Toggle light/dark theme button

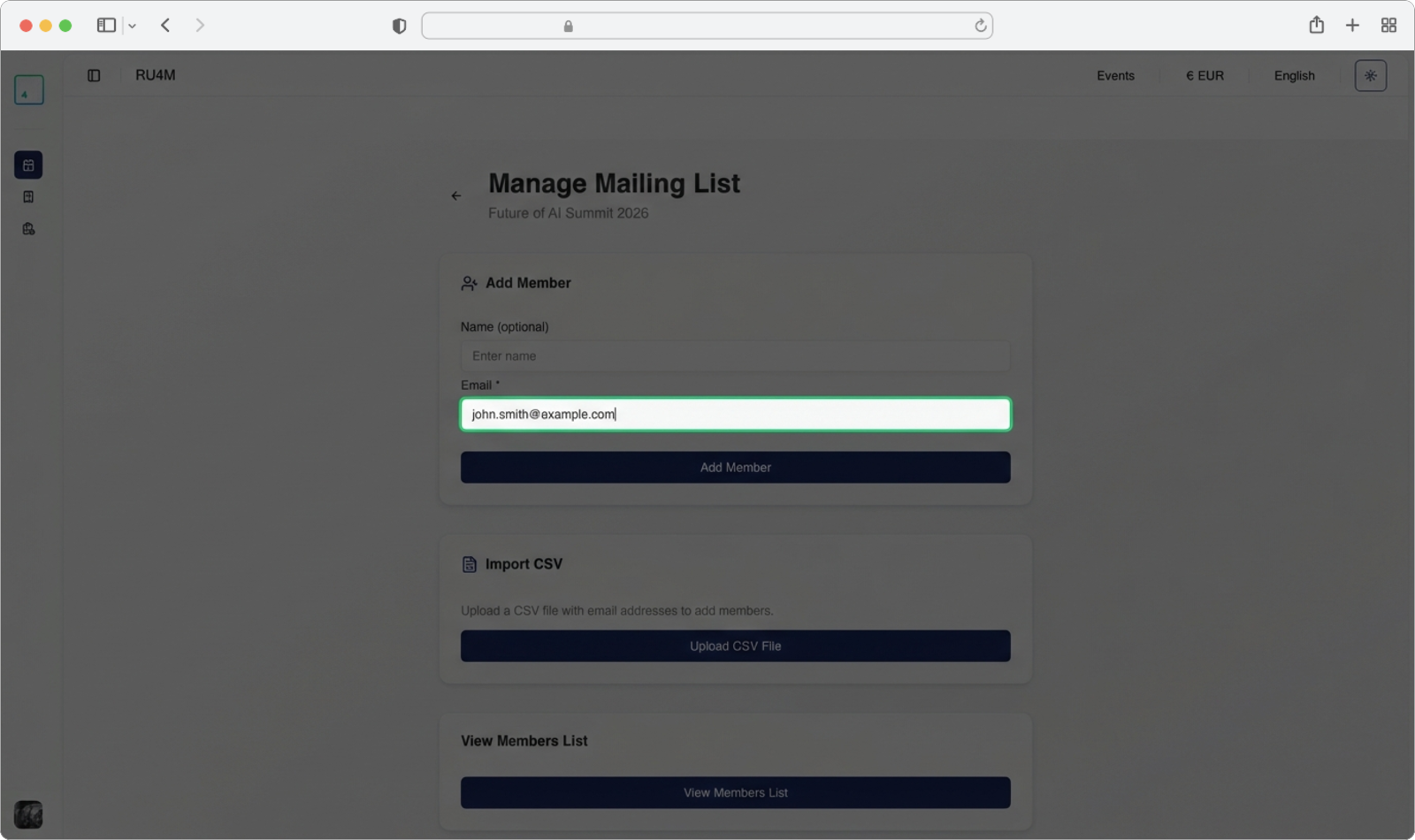1370,76
